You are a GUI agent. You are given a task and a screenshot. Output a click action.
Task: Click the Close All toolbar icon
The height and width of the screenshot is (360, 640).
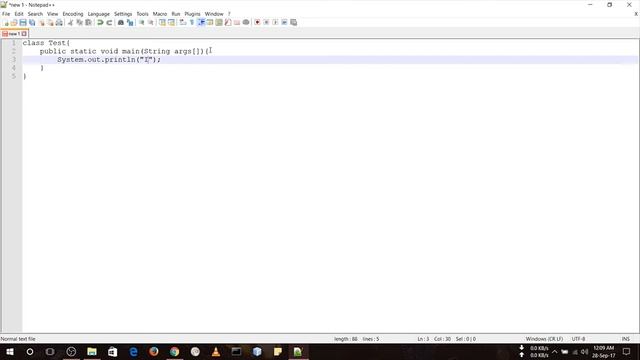tap(50, 22)
